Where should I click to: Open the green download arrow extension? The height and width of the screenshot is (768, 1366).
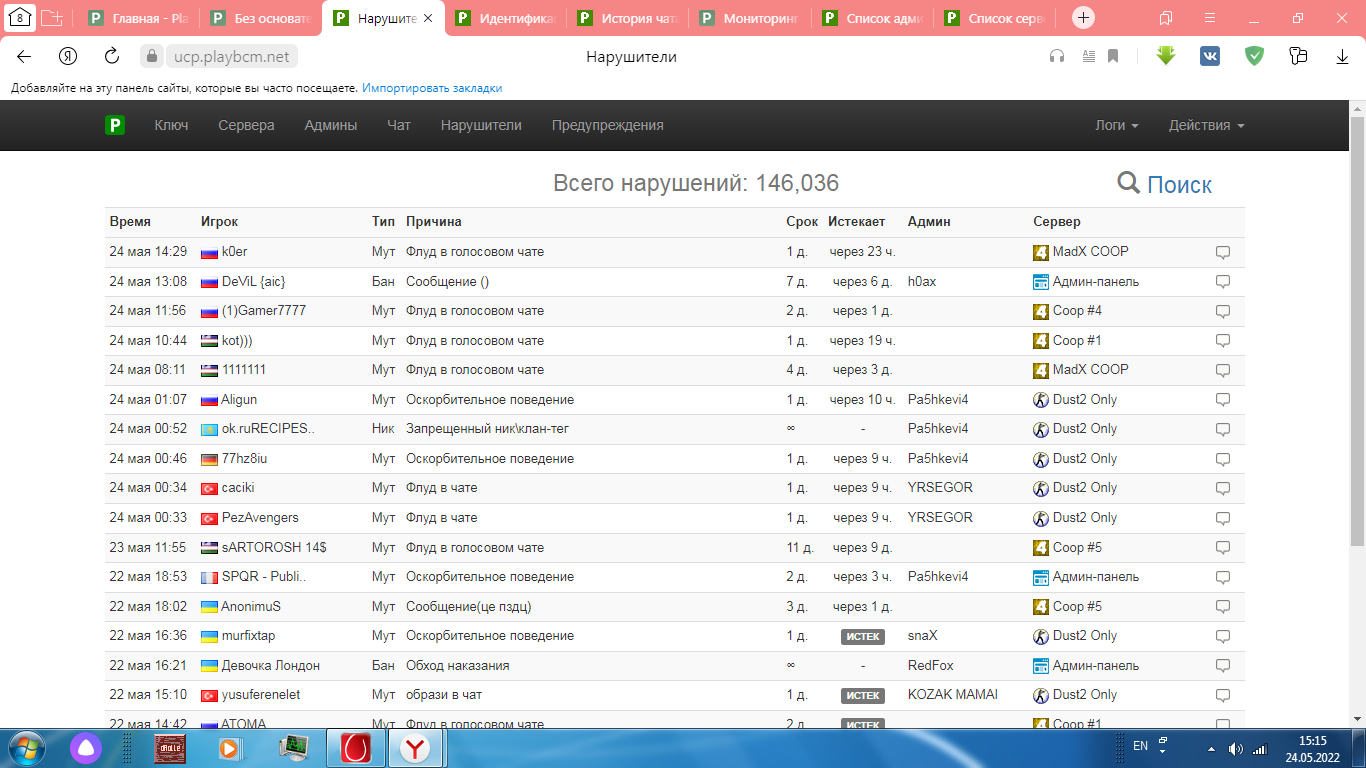[x=1166, y=56]
